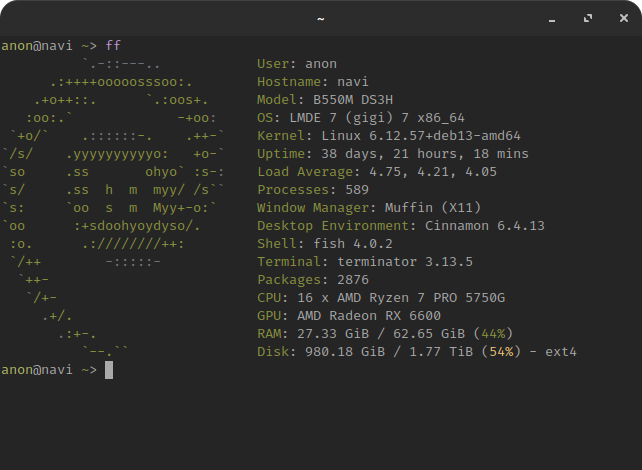Click the Kernel version line
This screenshot has height=470, width=642.
point(389,136)
